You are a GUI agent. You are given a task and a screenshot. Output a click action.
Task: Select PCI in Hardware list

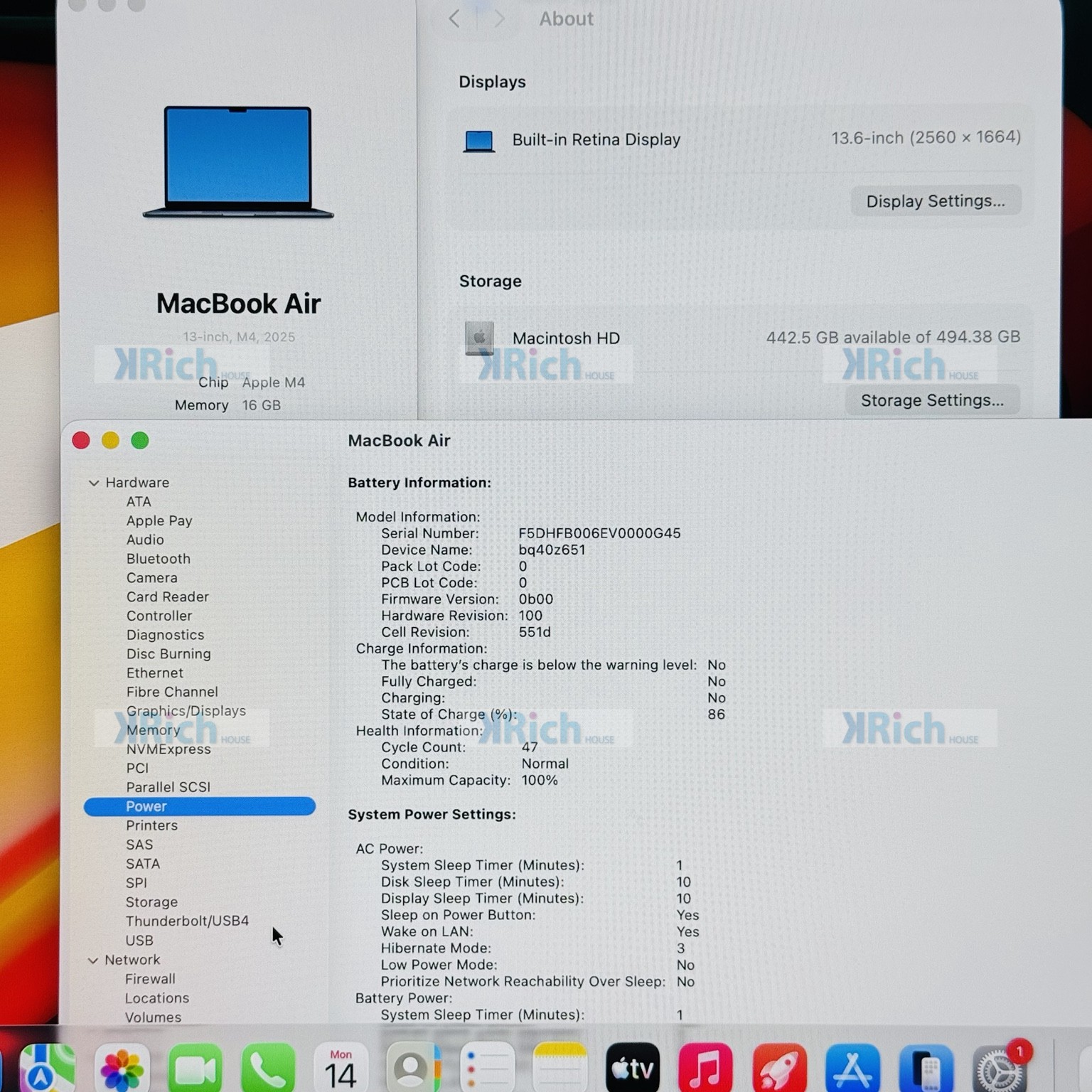point(137,769)
